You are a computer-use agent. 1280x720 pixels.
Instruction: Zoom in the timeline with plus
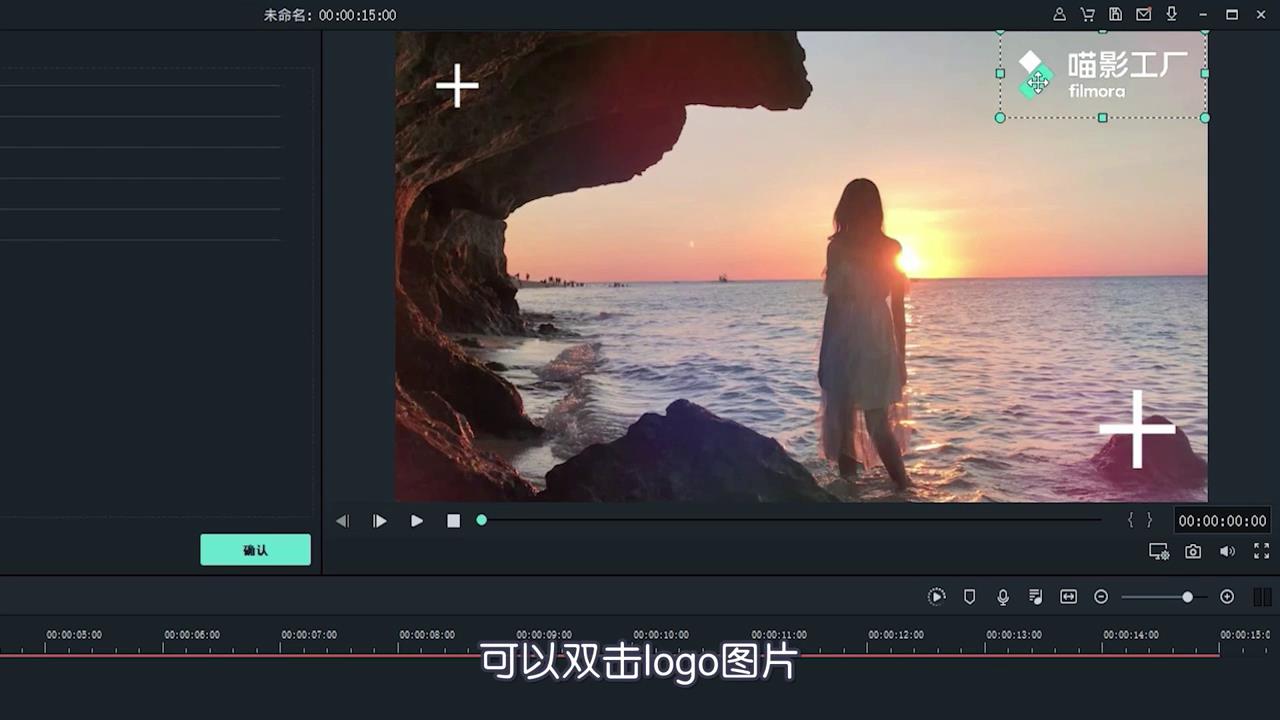tap(1227, 597)
